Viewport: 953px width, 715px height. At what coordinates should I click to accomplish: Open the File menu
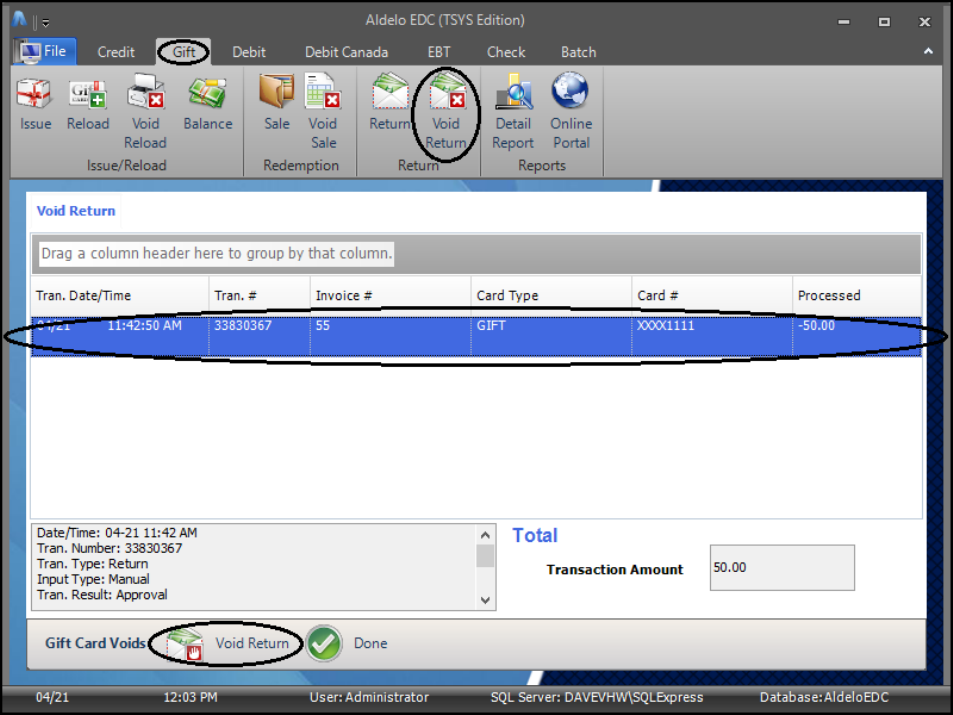(44, 51)
